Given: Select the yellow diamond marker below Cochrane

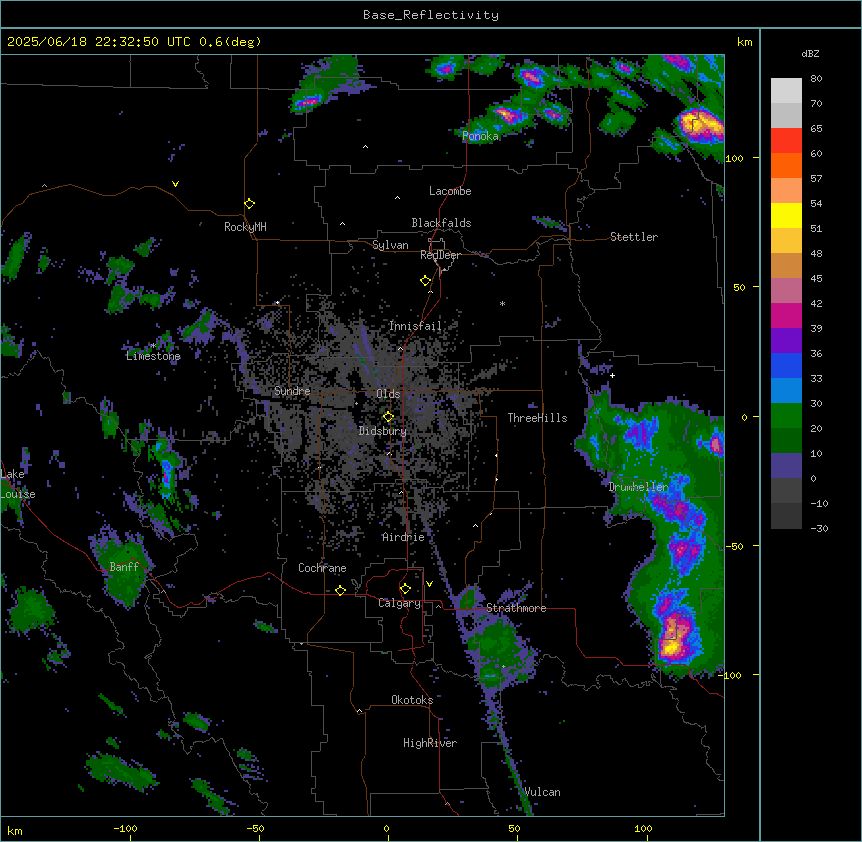Looking at the screenshot, I should pos(340,590).
